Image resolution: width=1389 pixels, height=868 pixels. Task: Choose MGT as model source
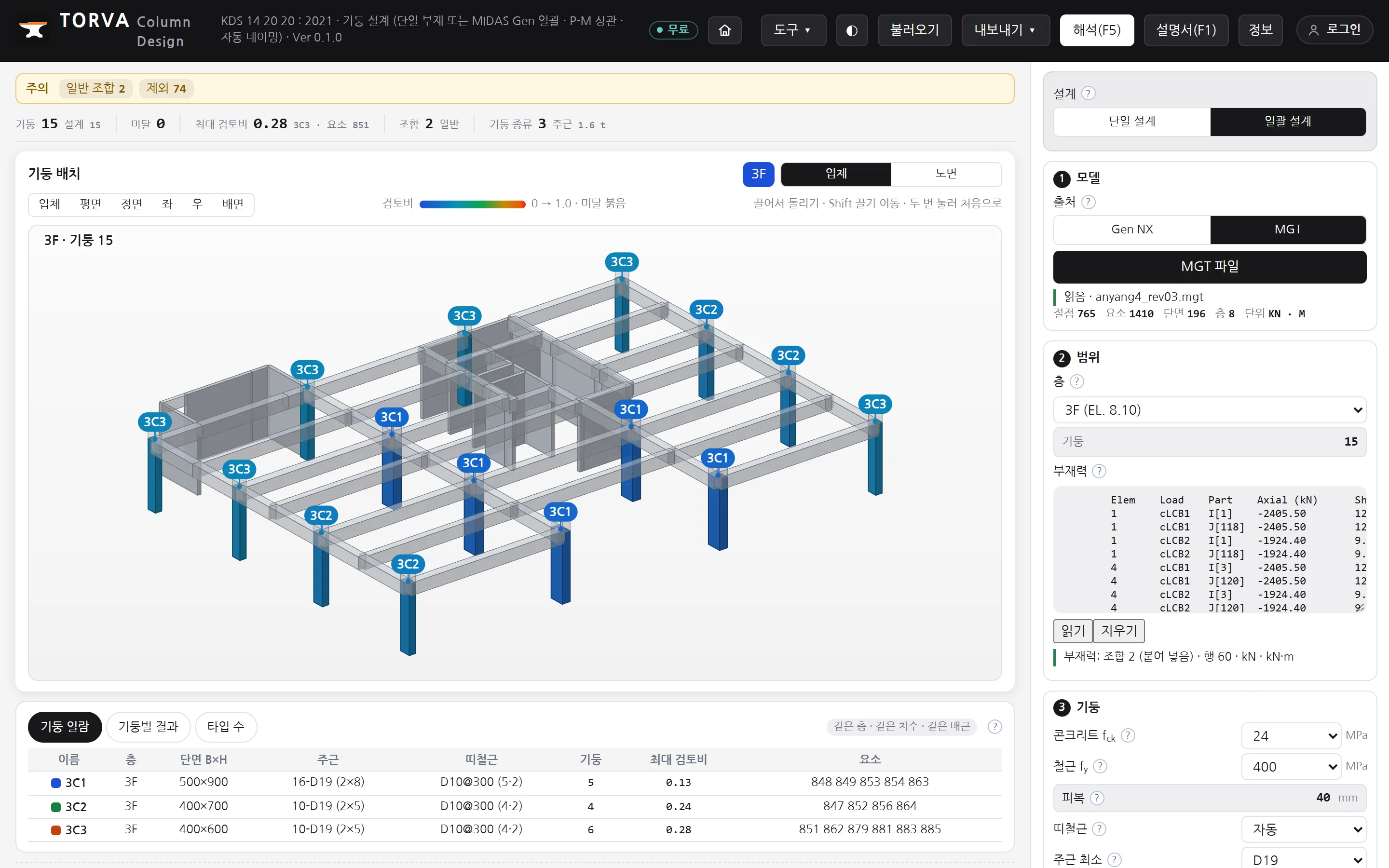tap(1287, 230)
